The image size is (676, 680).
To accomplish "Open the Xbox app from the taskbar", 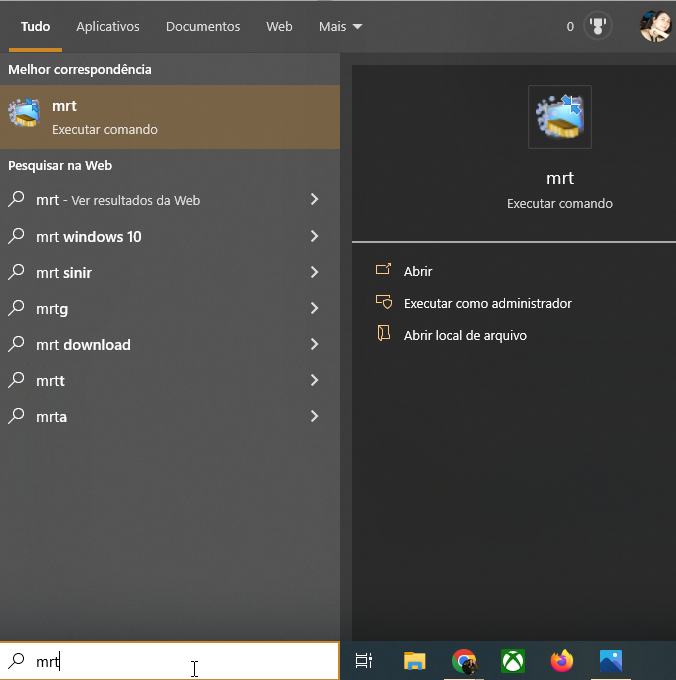I will tap(513, 661).
